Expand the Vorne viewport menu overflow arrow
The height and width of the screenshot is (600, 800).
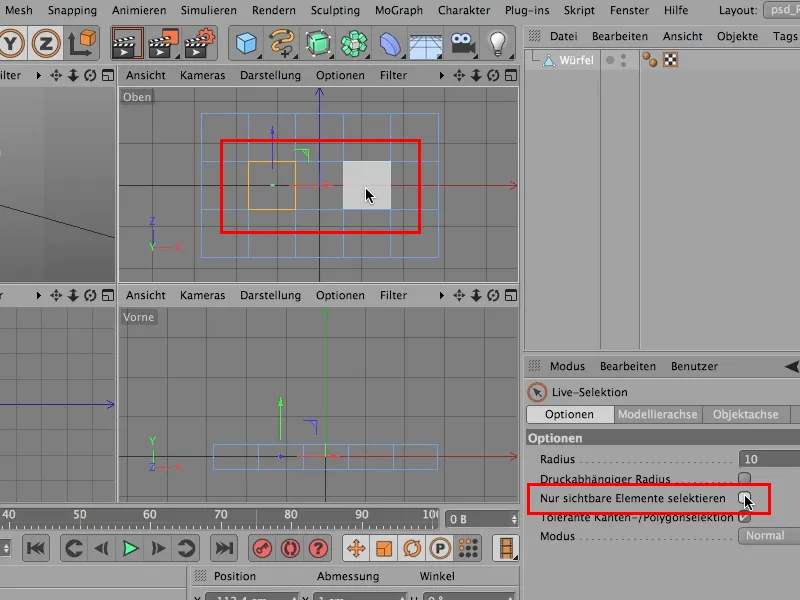[441, 295]
